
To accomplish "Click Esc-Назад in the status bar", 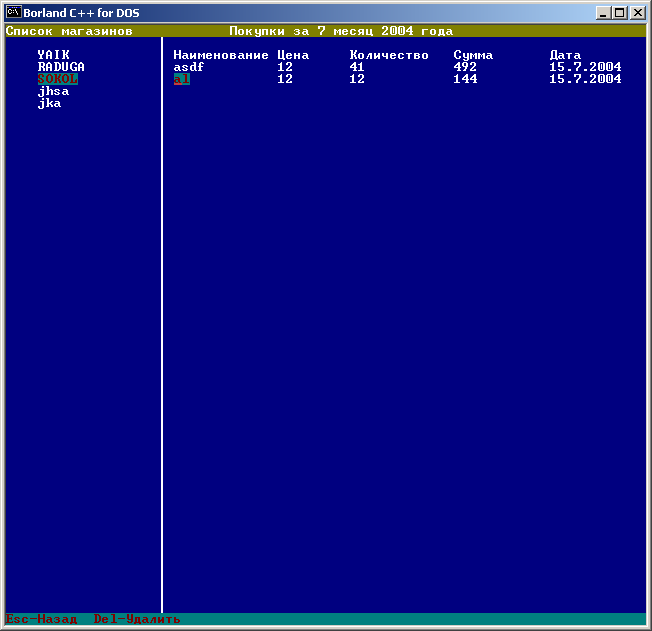I will coord(42,619).
